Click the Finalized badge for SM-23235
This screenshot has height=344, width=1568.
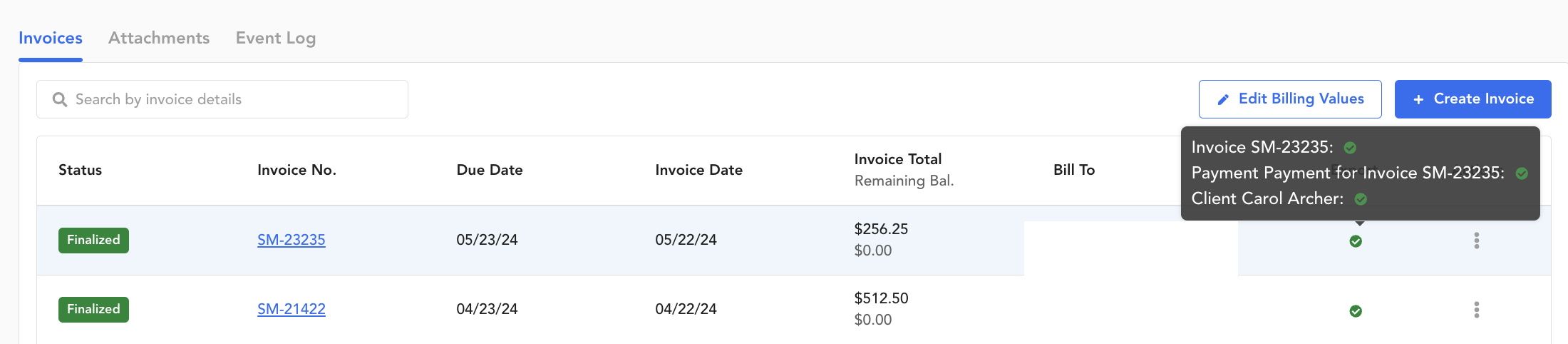coord(93,240)
